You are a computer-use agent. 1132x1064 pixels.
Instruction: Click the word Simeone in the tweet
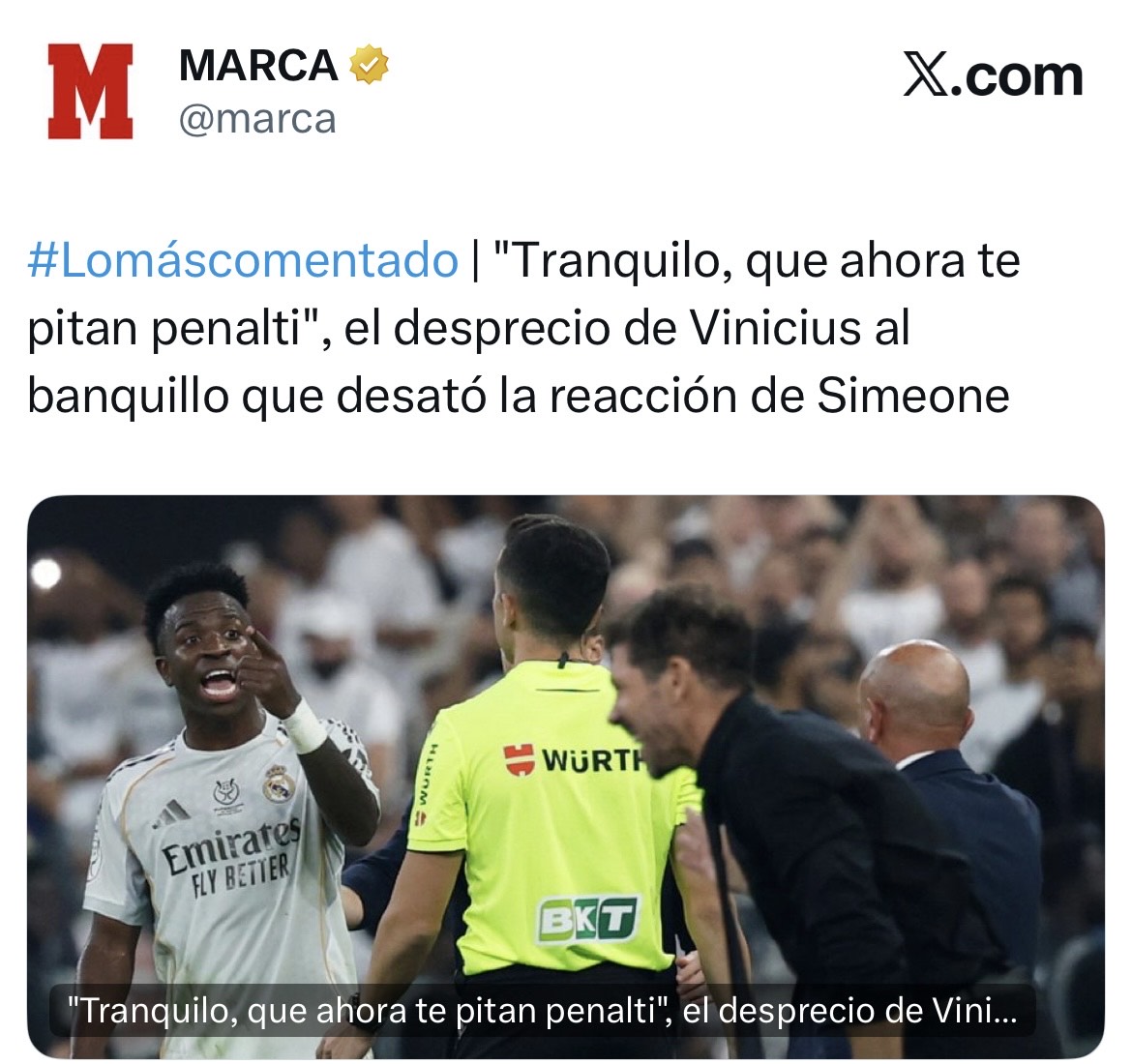click(913, 397)
